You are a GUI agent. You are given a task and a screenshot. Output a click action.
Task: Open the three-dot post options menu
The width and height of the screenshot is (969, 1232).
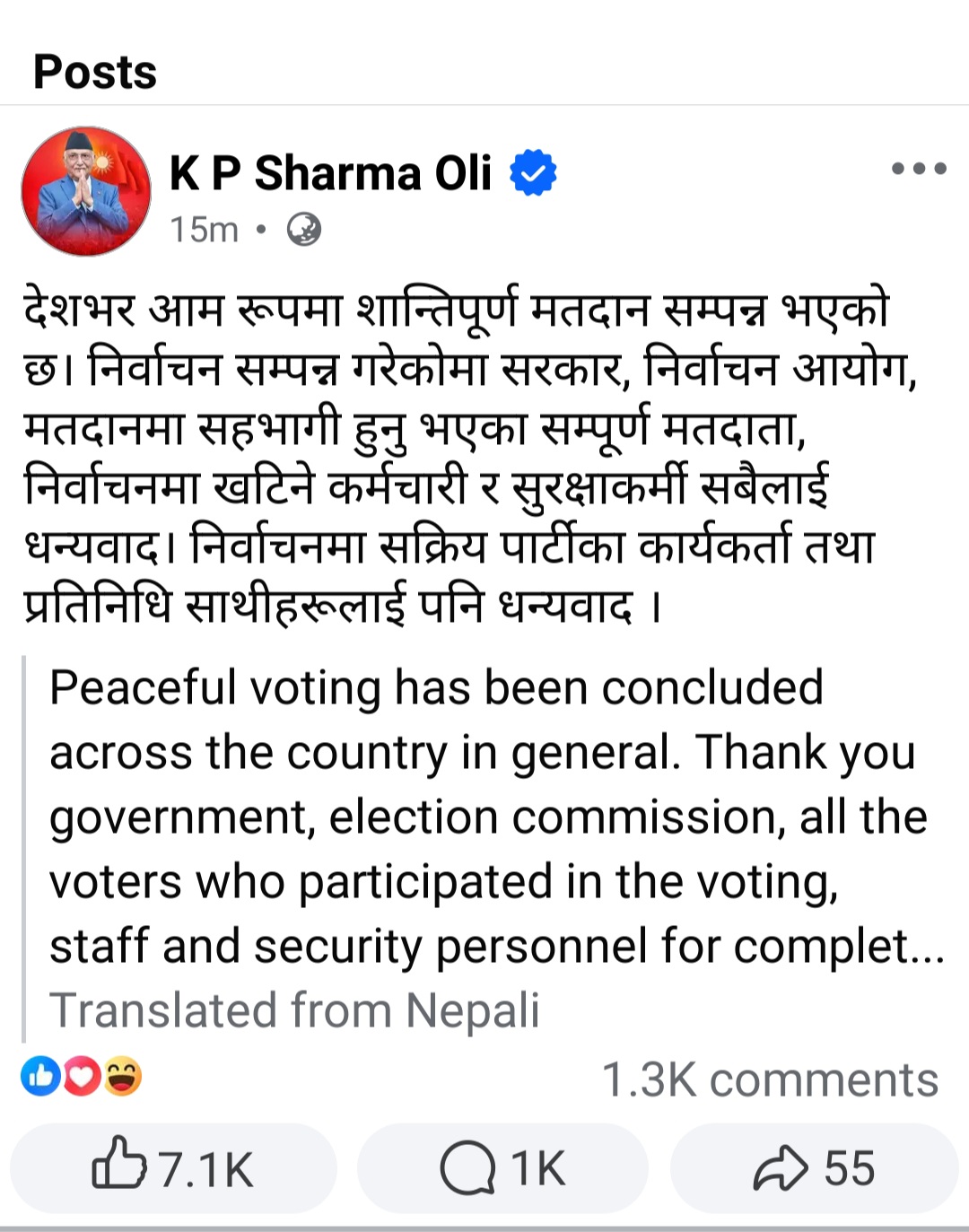pyautogui.click(x=919, y=169)
